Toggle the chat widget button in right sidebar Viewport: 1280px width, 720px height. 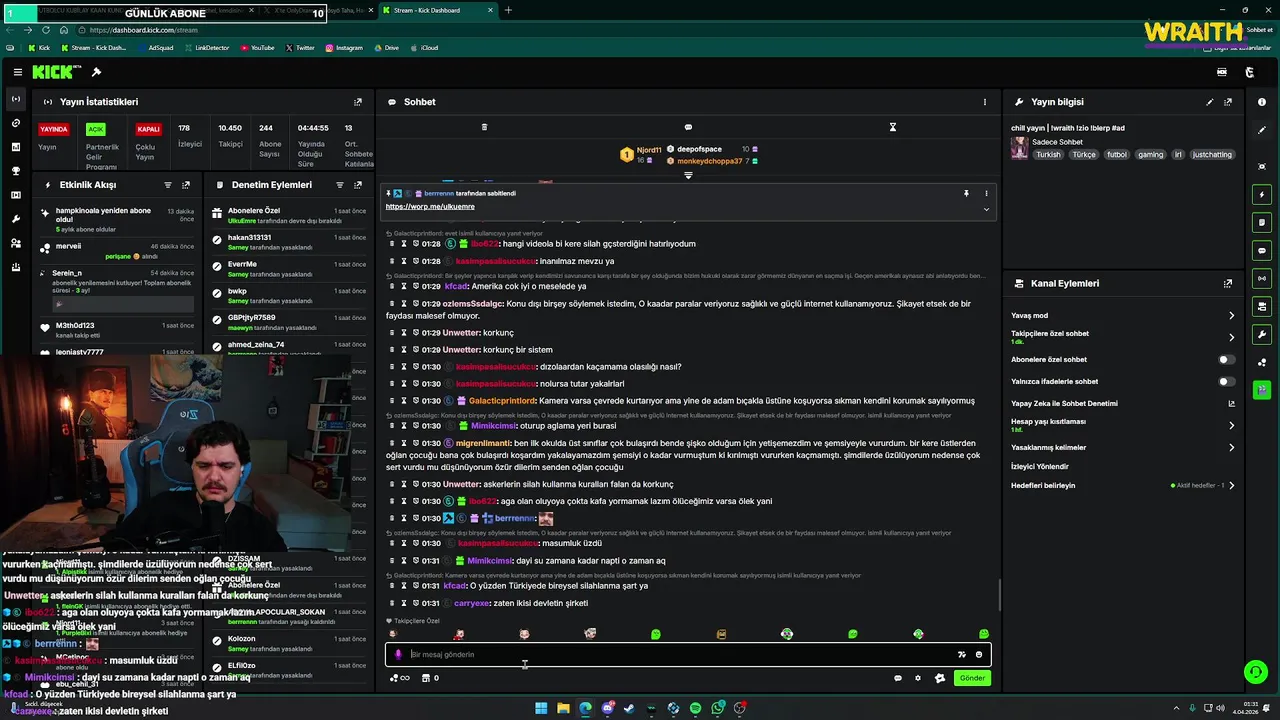click(x=1262, y=250)
